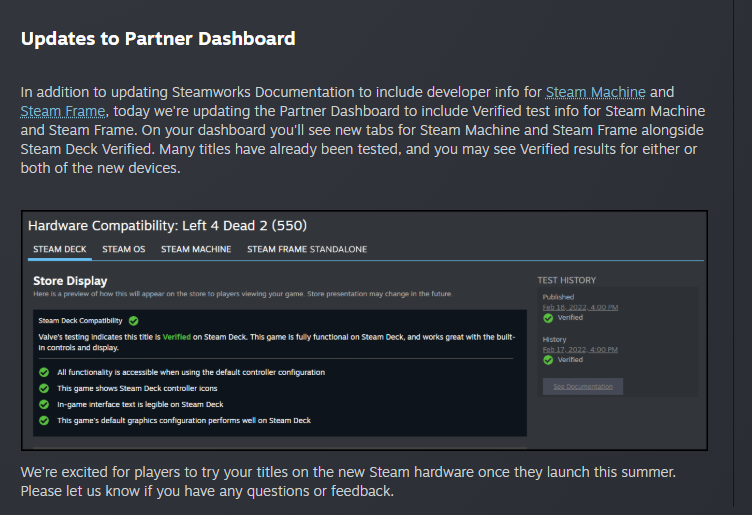Click the default graphics configuration performs well line
This screenshot has height=515, width=752.
pos(184,421)
